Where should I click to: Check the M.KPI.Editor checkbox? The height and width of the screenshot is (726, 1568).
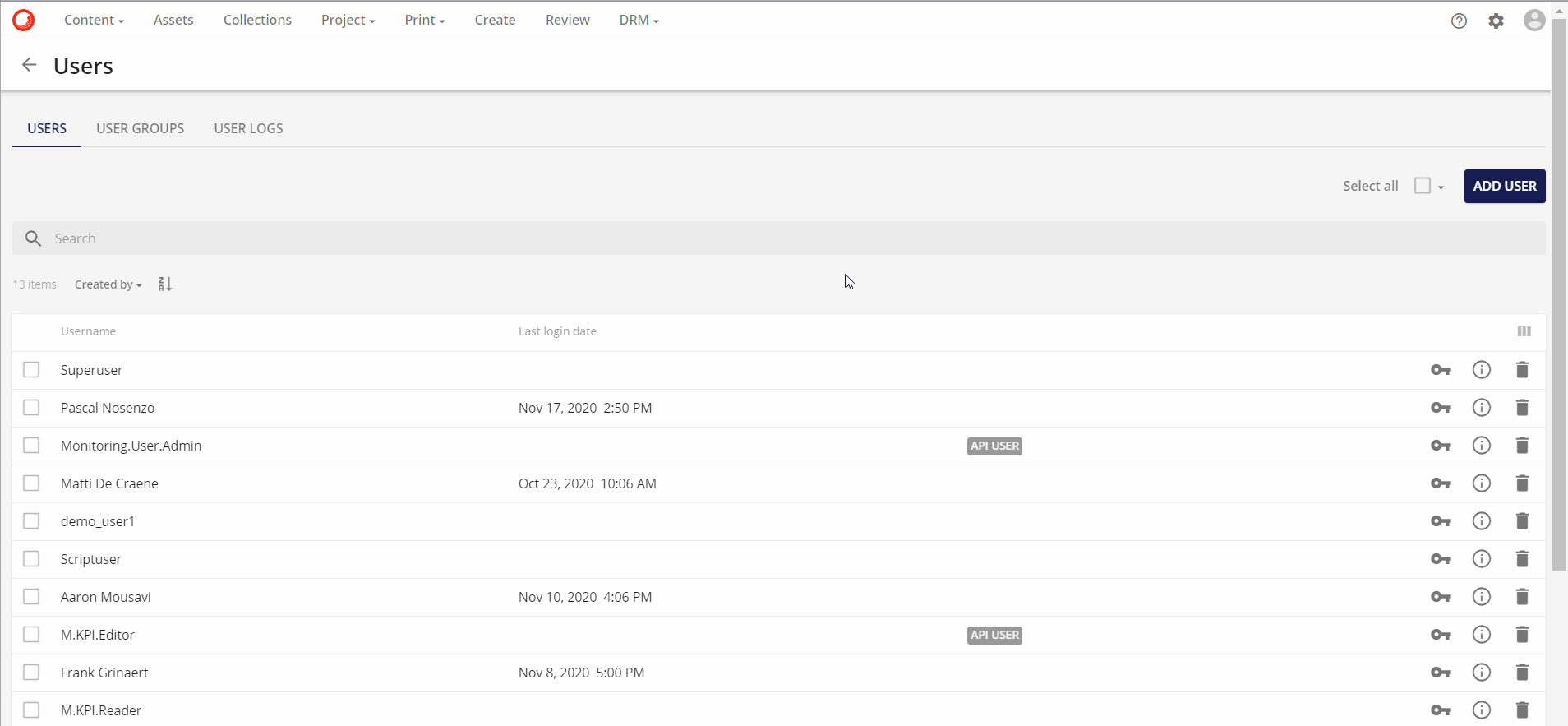pos(31,635)
